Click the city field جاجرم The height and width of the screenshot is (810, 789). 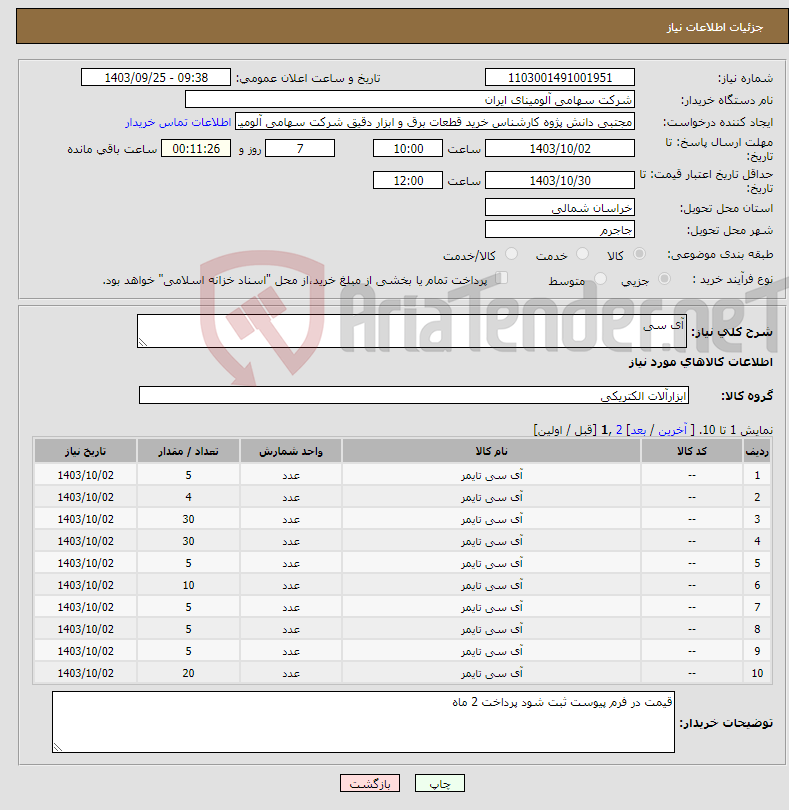pos(560,229)
